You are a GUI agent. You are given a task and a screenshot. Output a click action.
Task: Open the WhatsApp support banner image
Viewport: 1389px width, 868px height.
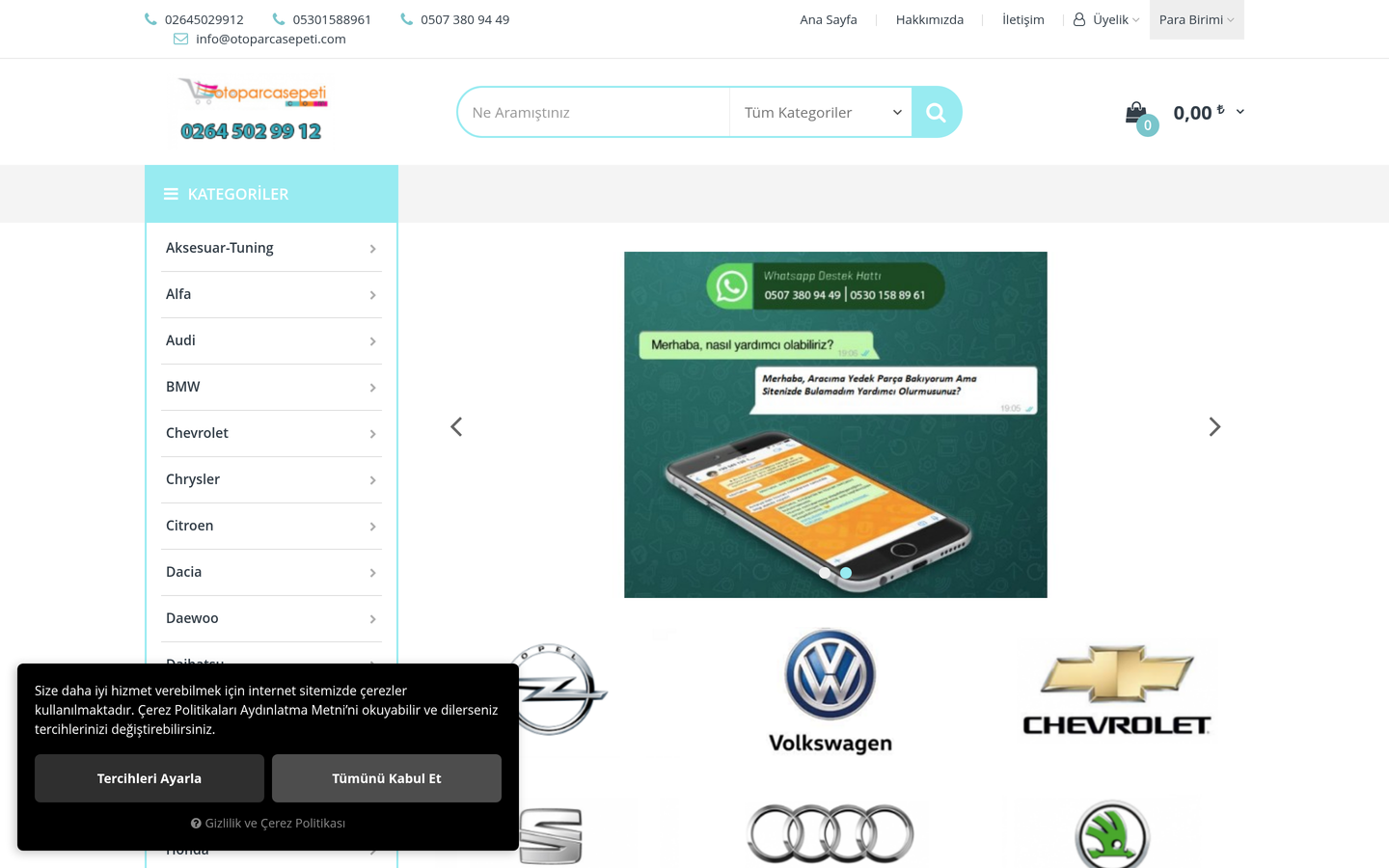[x=835, y=424]
